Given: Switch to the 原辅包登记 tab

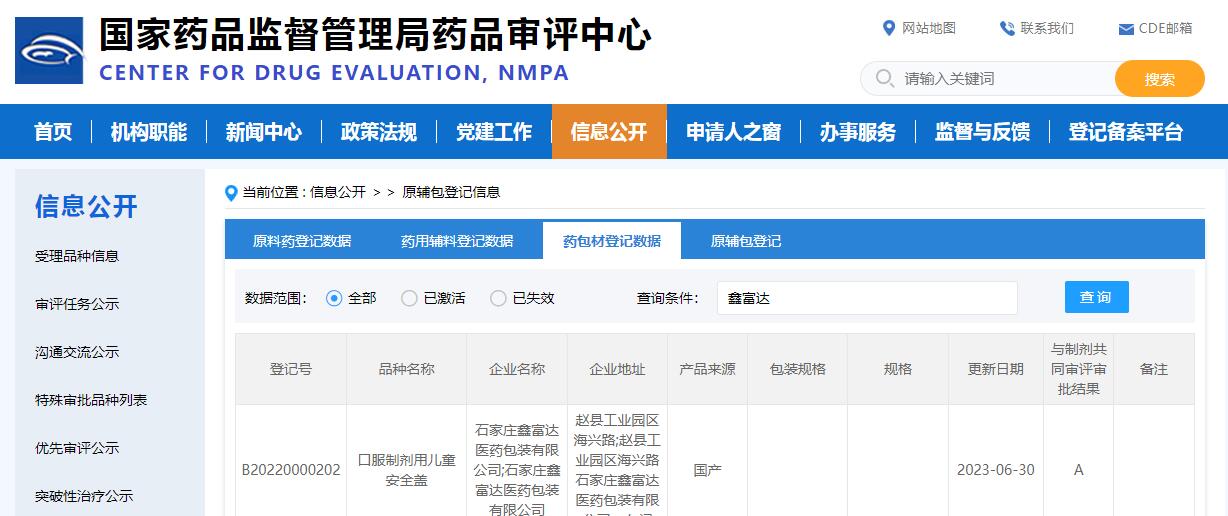Looking at the screenshot, I should point(746,241).
